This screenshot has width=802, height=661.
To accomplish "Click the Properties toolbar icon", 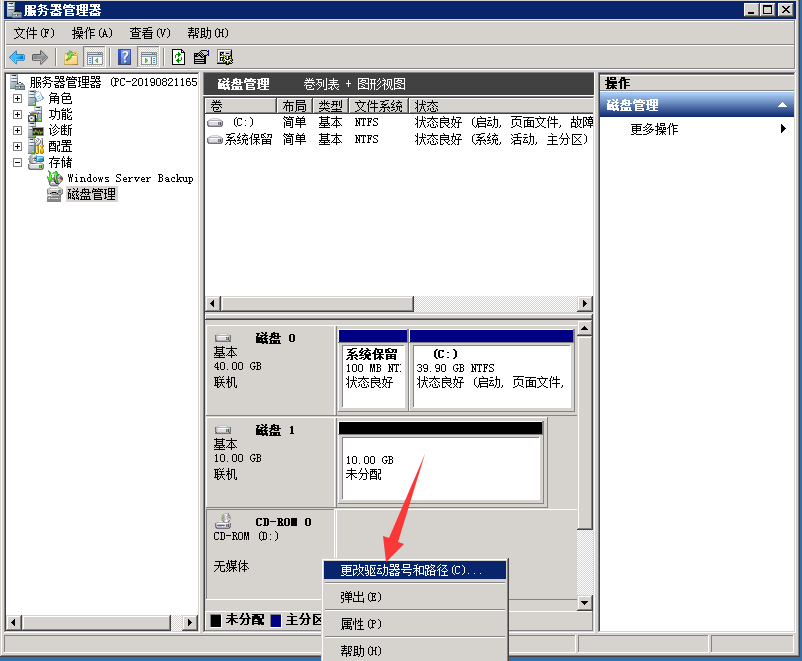I will coord(201,57).
